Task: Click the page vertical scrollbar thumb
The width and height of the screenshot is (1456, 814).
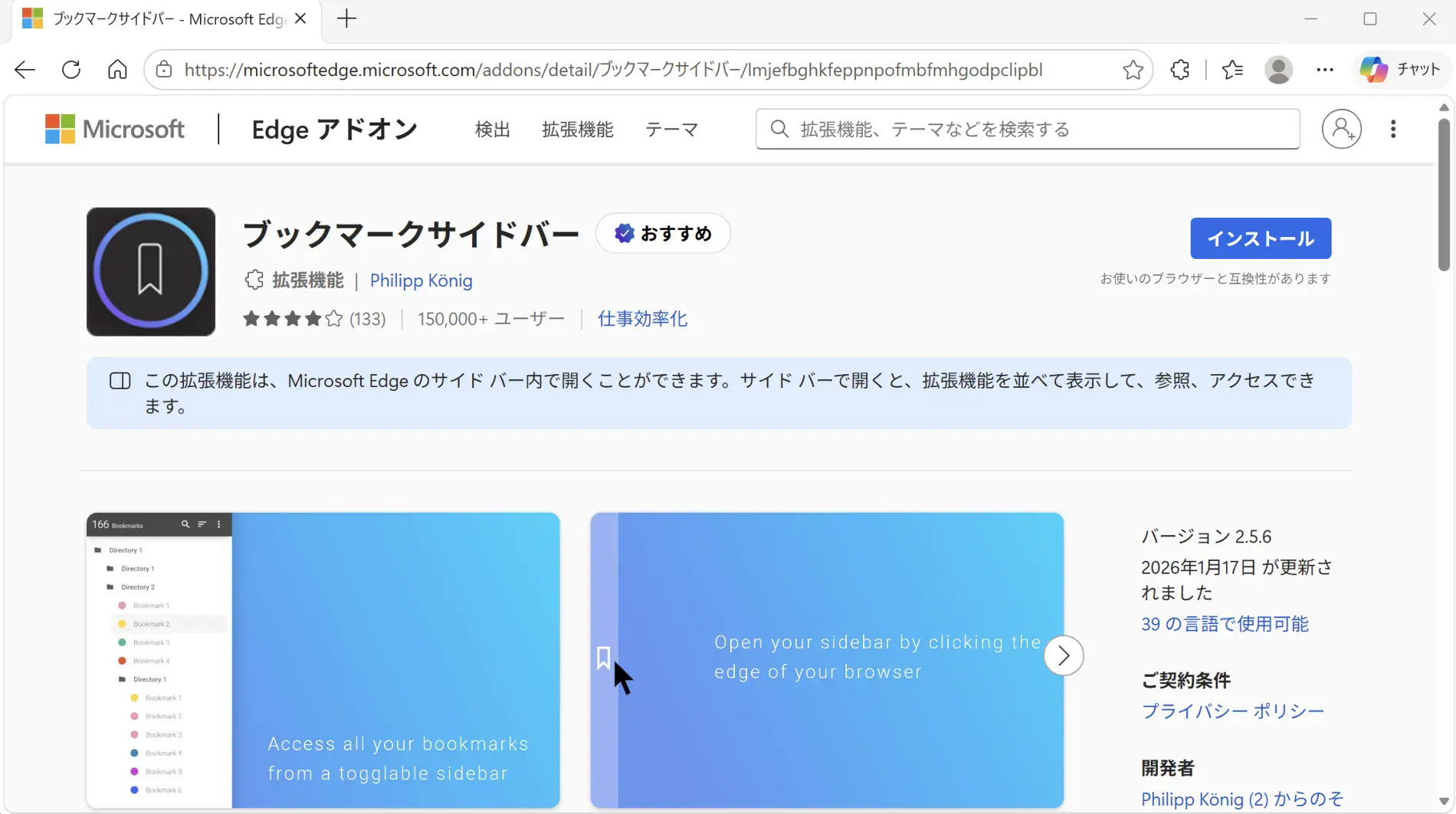Action: click(x=1444, y=193)
